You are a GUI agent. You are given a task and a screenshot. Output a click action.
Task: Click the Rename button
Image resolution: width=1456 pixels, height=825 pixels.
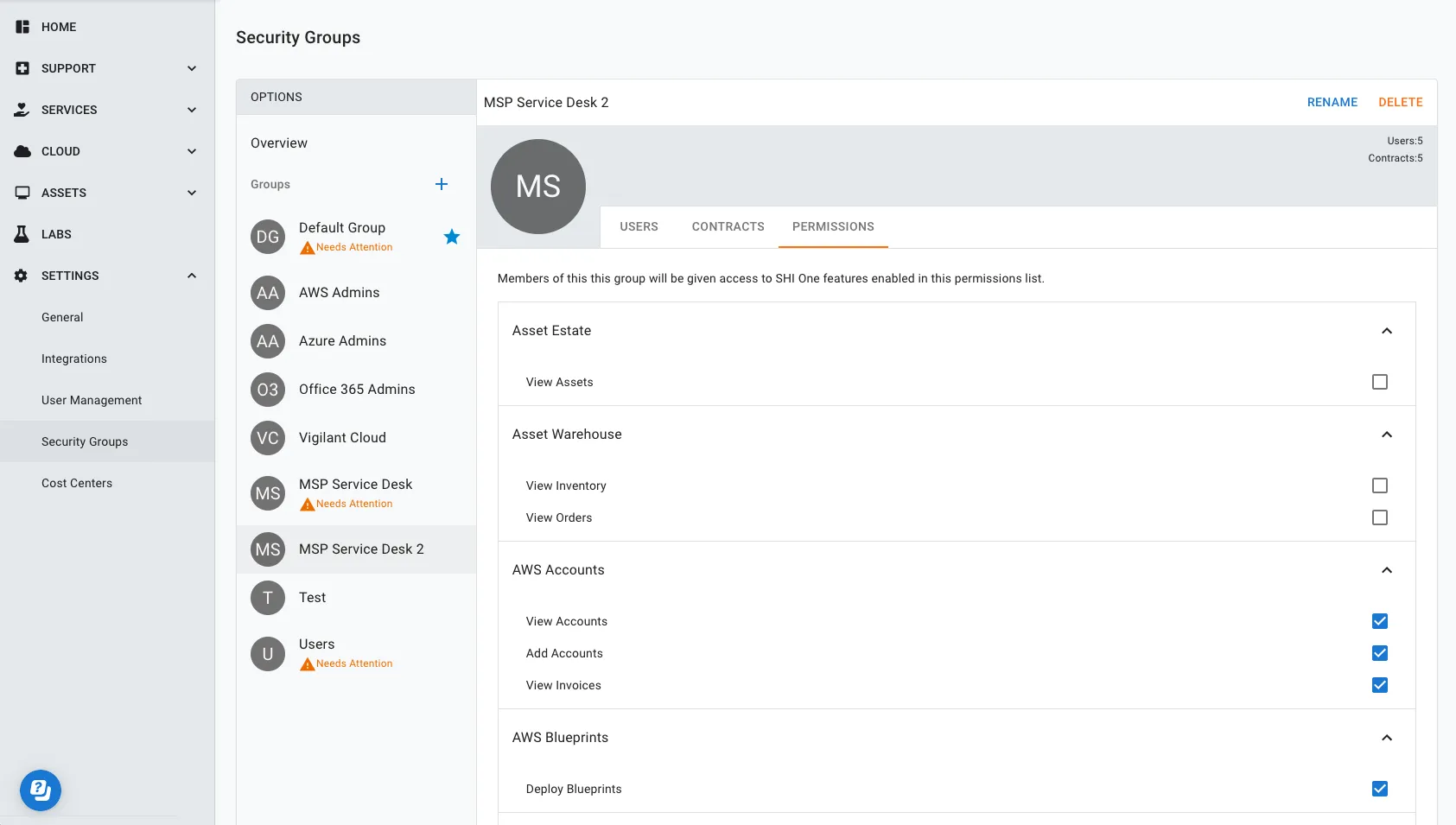click(1332, 102)
